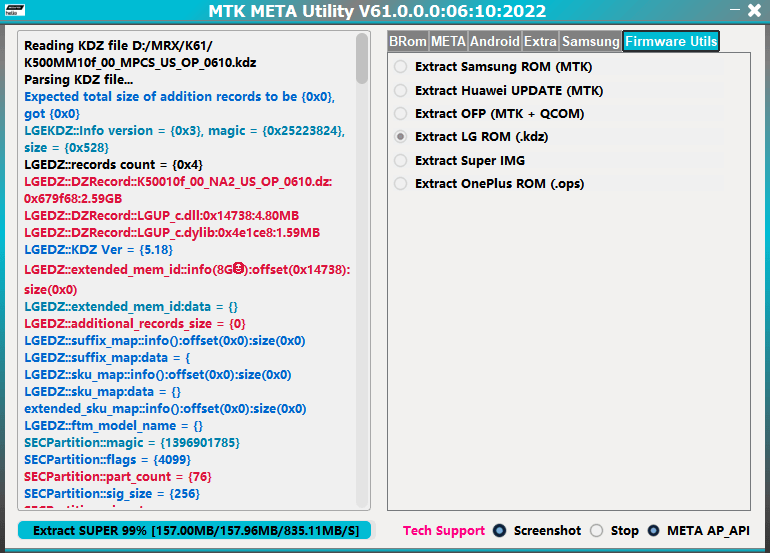This screenshot has height=553, width=770.
Task: Click 'SECPartition::flags = {4099}' line
Action: pos(108,460)
